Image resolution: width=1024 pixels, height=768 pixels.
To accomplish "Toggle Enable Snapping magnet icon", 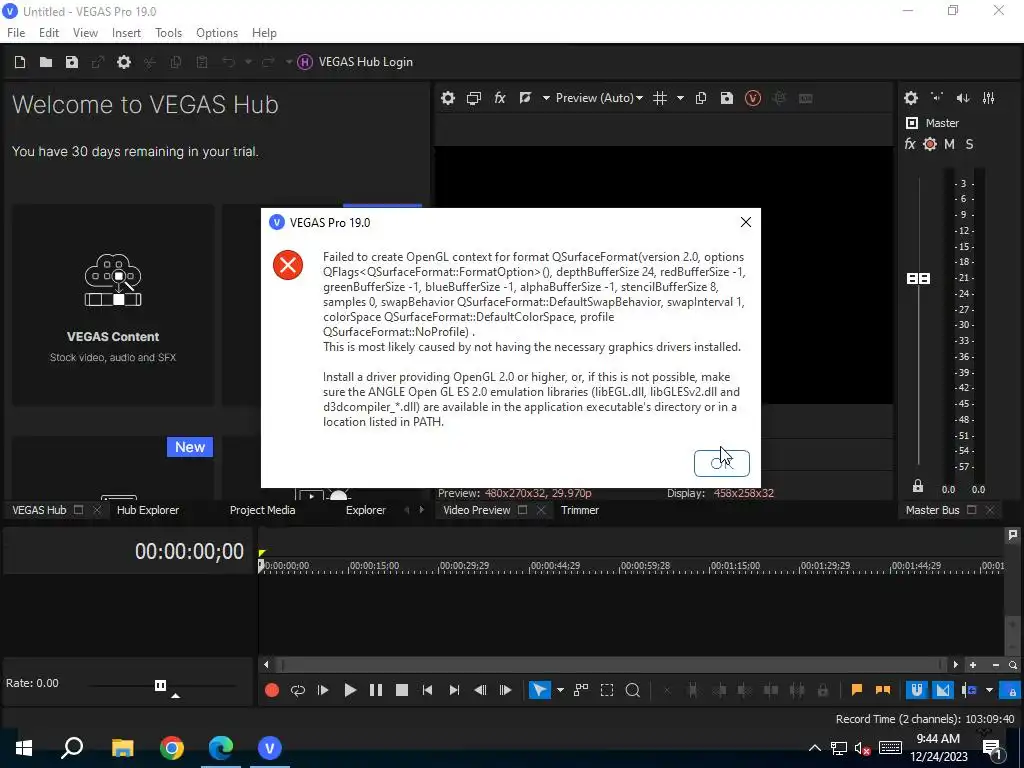I will 917,690.
